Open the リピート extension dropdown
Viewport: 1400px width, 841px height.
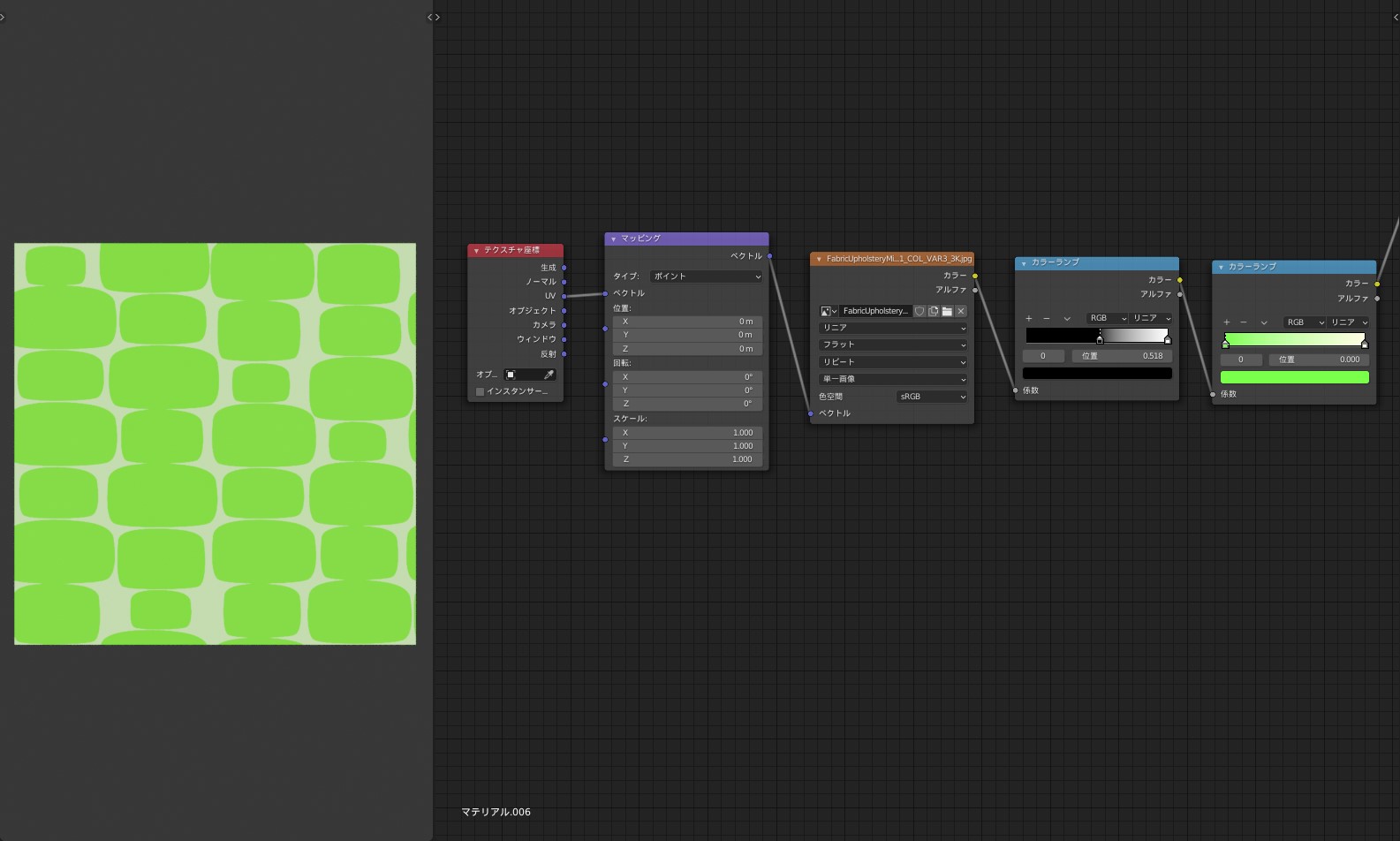point(892,362)
